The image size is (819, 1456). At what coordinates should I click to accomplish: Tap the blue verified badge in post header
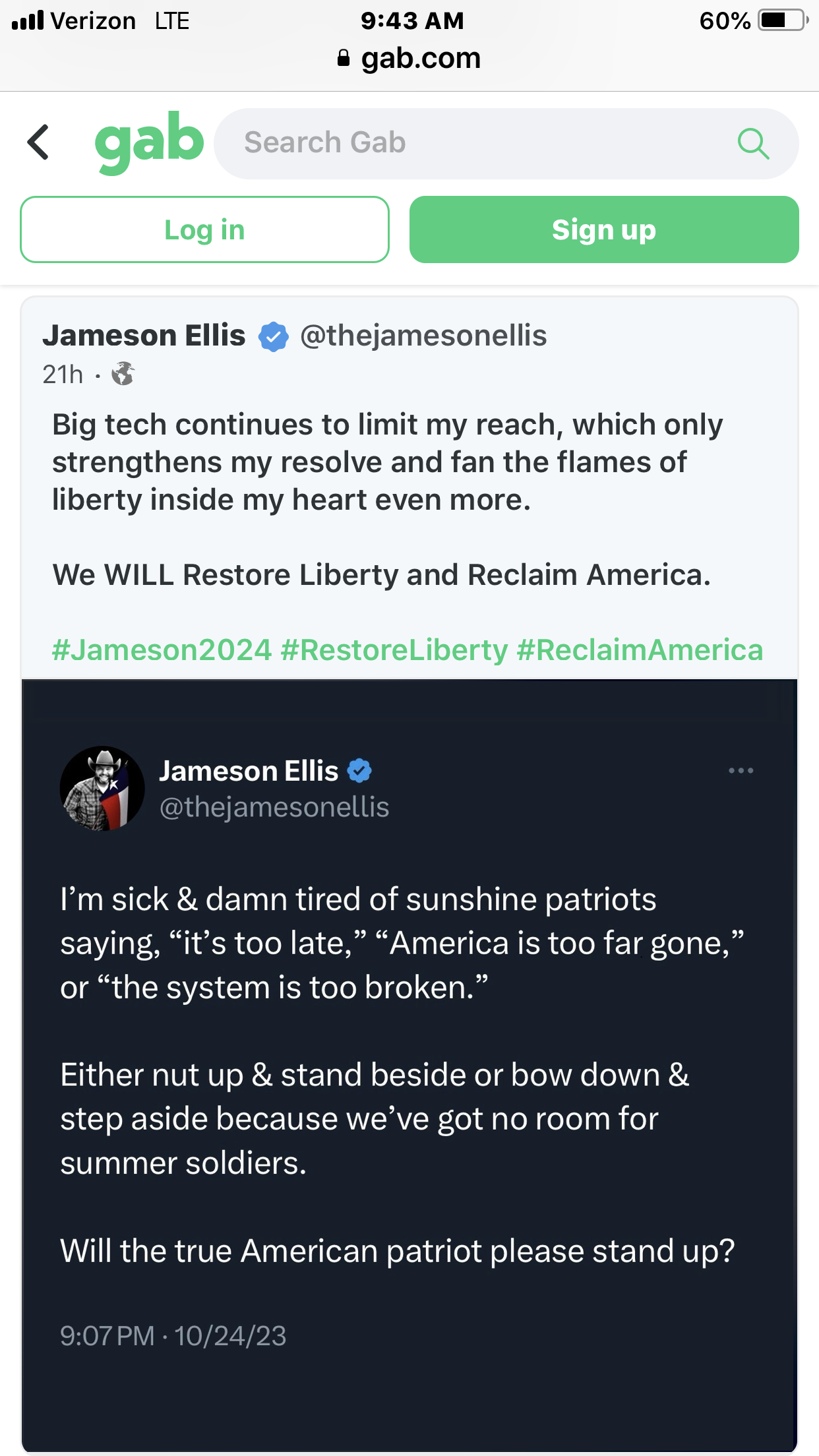tap(273, 337)
